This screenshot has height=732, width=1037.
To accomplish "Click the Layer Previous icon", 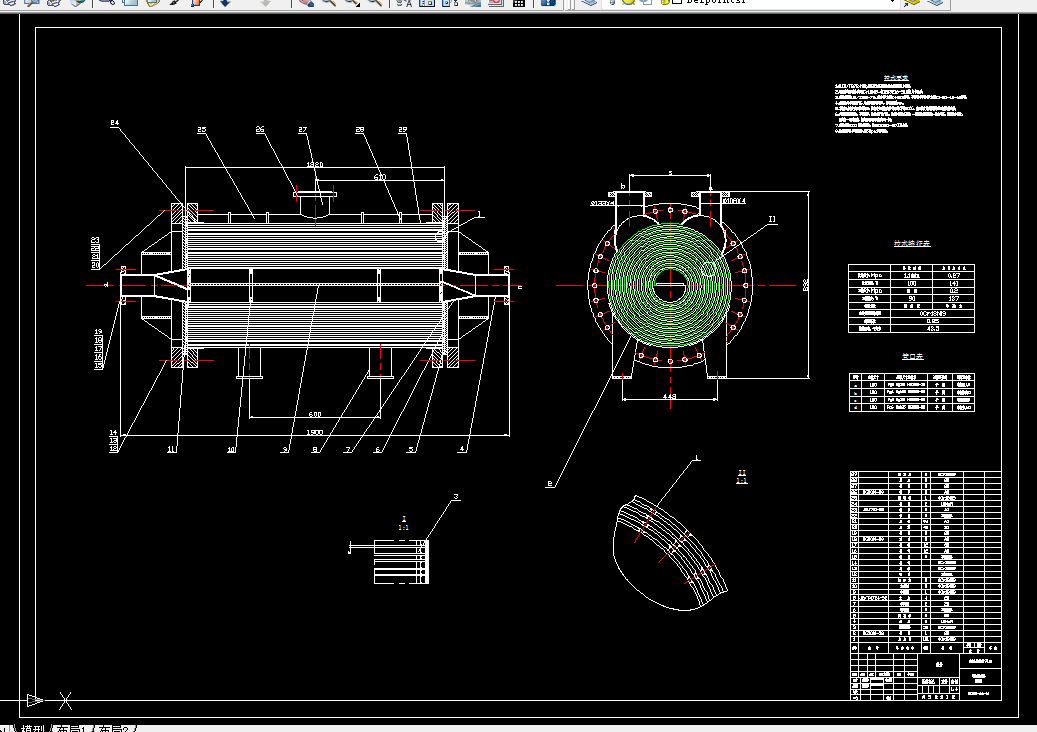I will pyautogui.click(x=935, y=2).
